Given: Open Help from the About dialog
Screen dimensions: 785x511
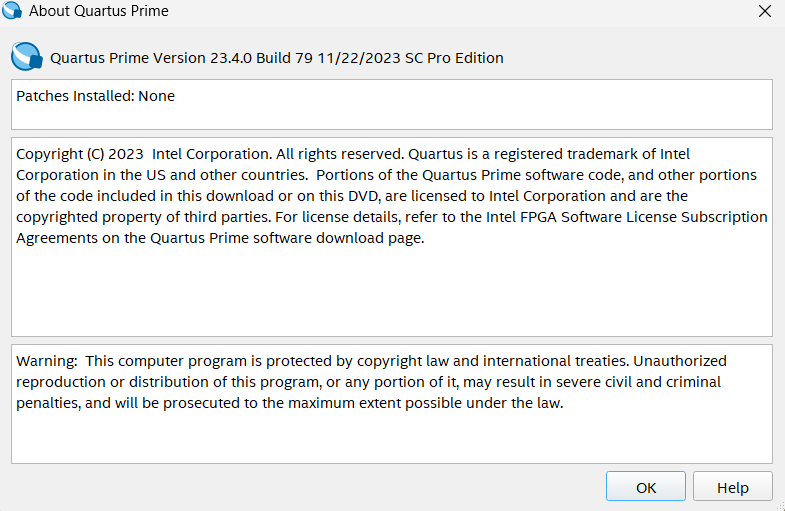Looking at the screenshot, I should click(732, 487).
